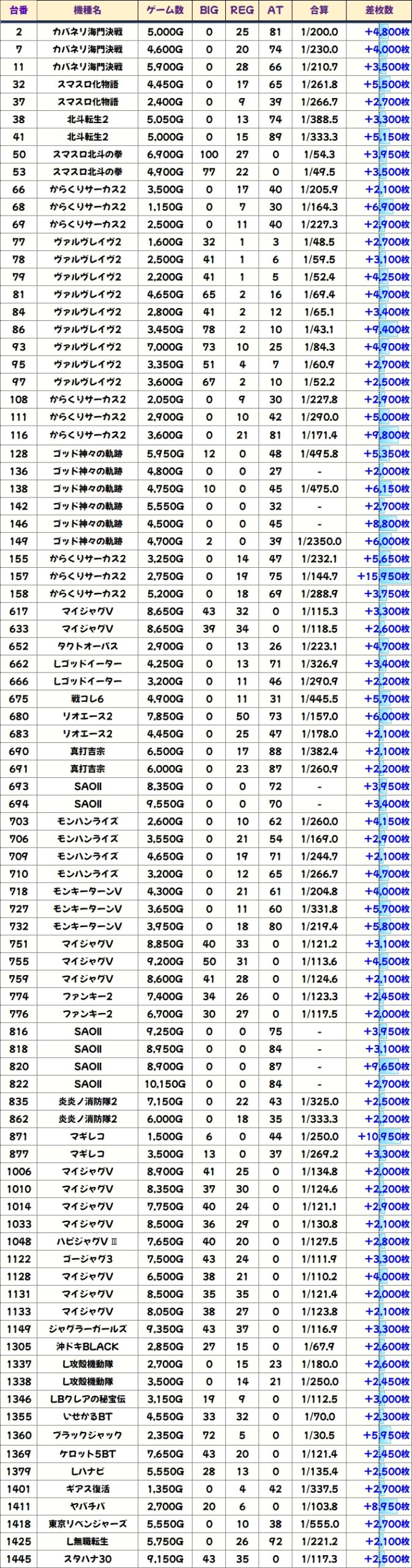Click the 機種名 column header
Screen dimensions: 412x1568
point(88,10)
